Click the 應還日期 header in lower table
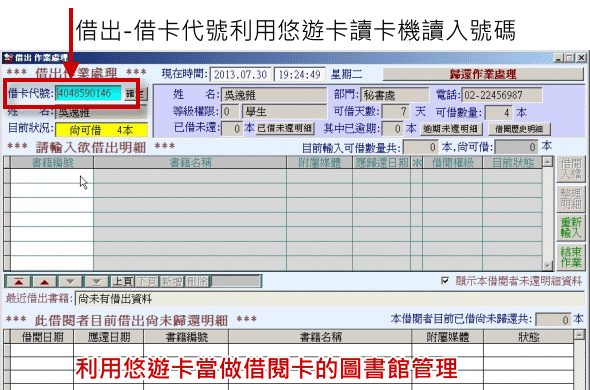Viewport: 590px width, 390px height. (x=109, y=337)
